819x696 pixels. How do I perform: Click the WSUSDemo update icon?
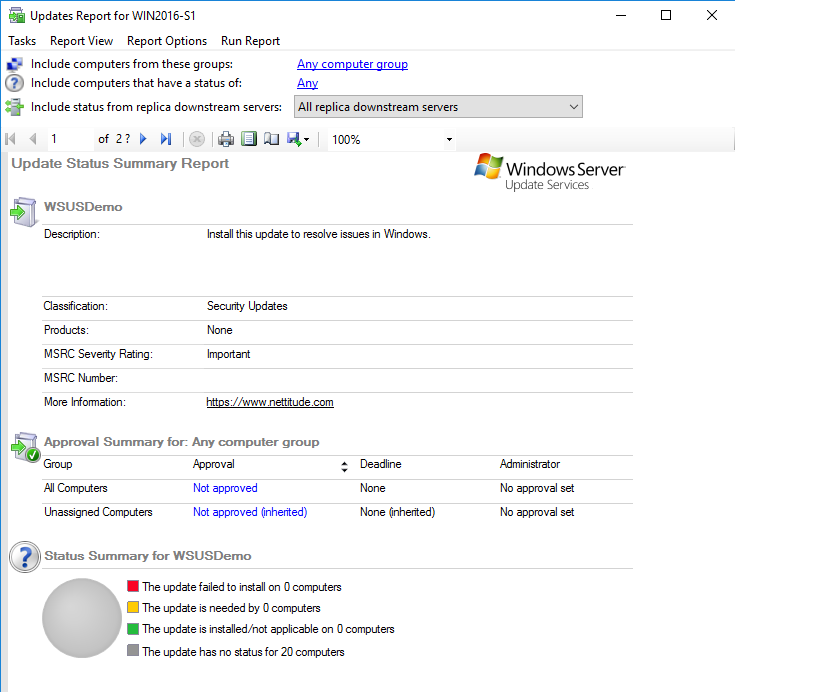pyautogui.click(x=24, y=211)
